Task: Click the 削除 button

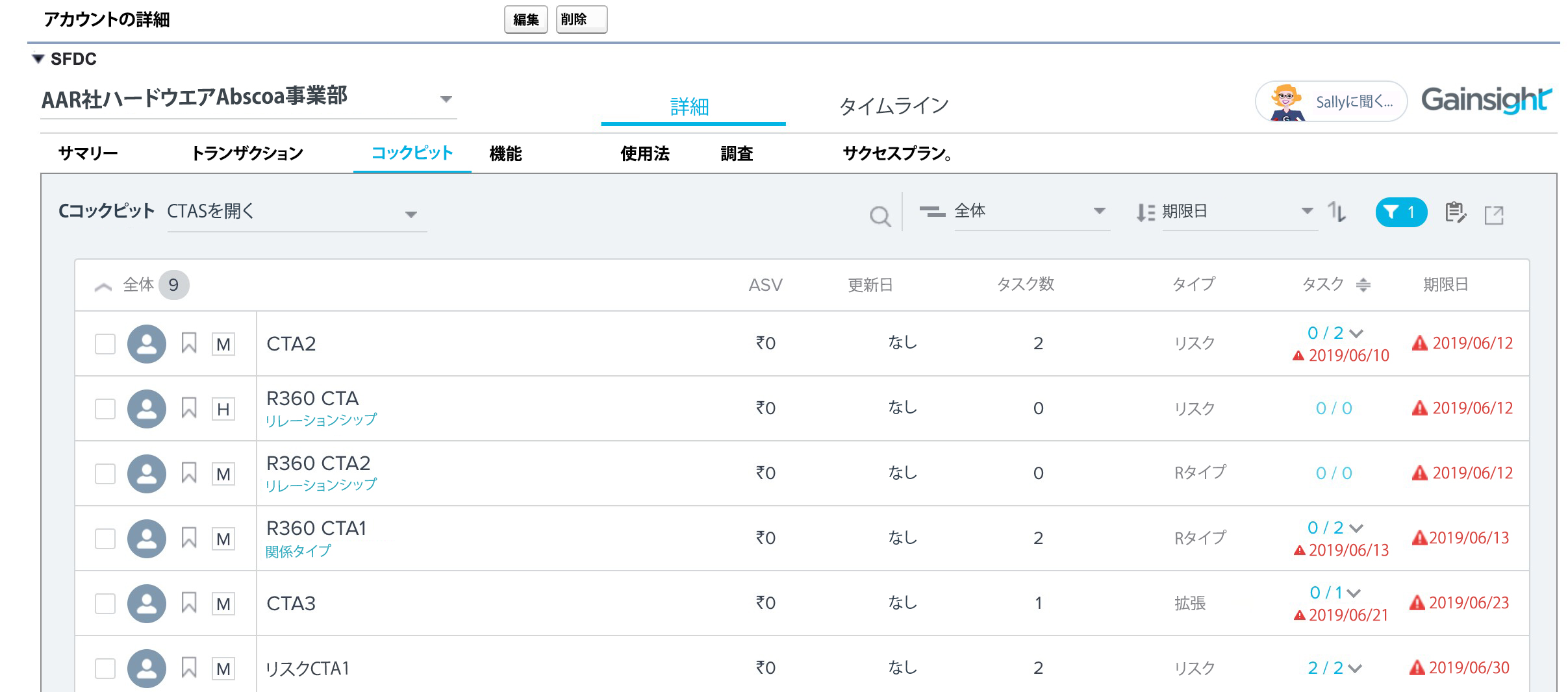Action: point(581,19)
